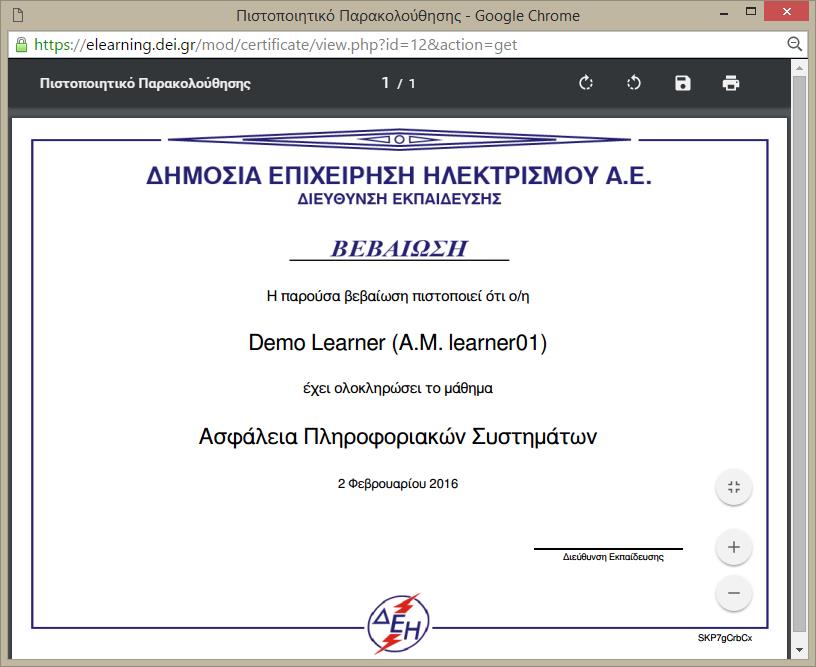Rotate the PDF clockwise
This screenshot has width=816, height=667.
click(586, 83)
